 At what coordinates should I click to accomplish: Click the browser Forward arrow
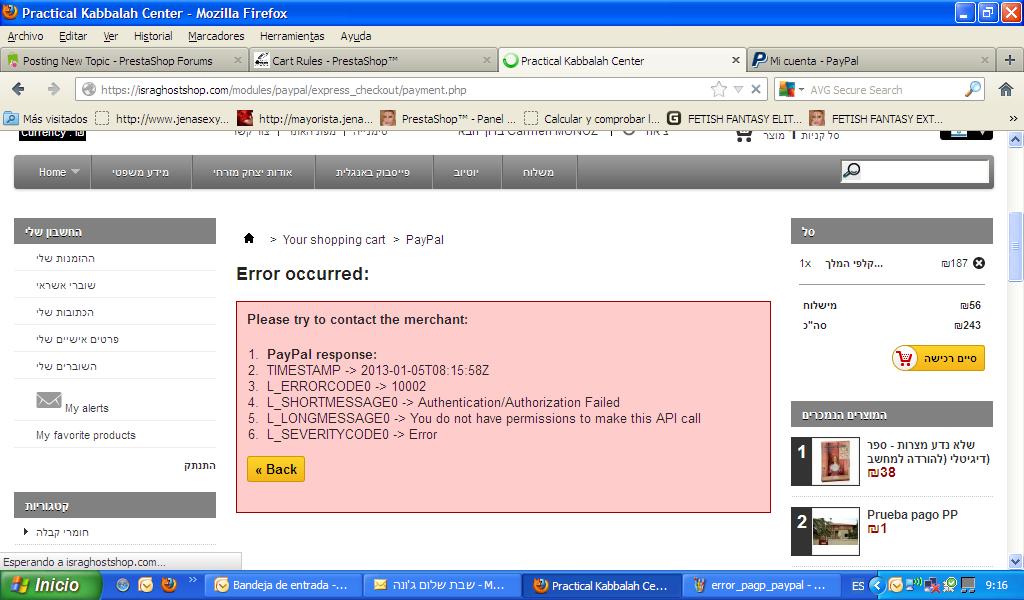pos(54,89)
